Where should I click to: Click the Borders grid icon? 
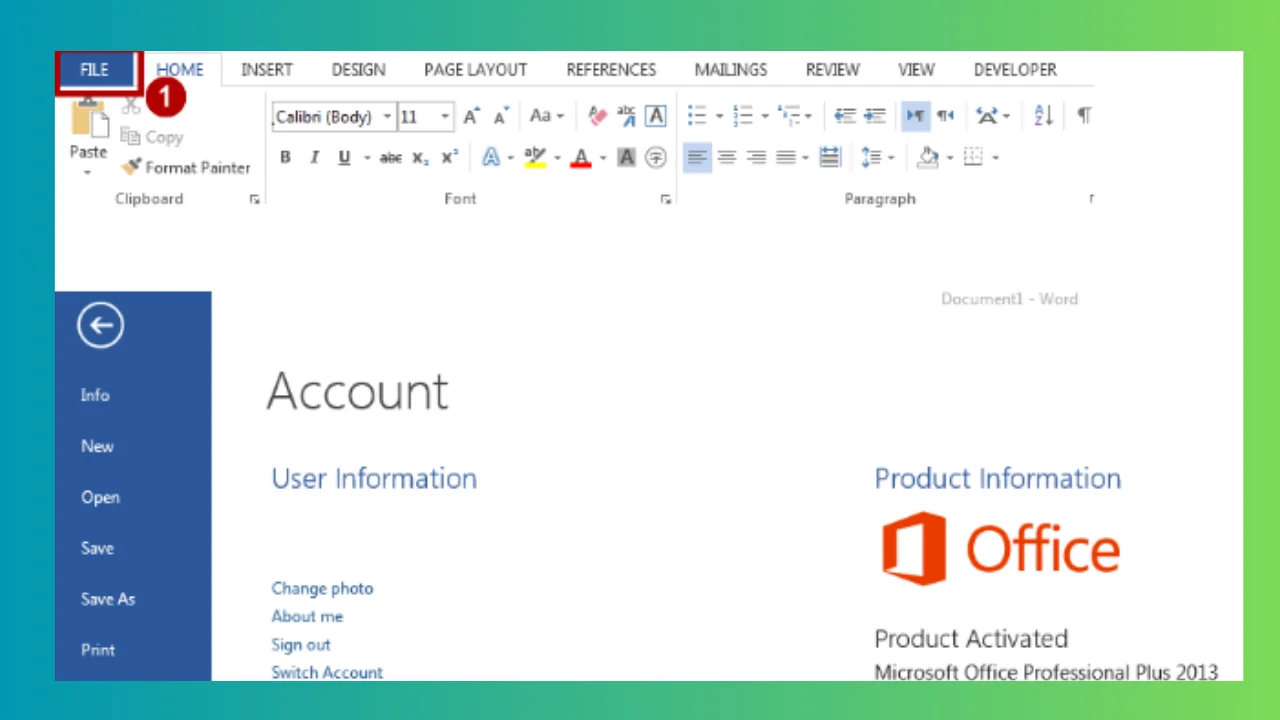point(973,157)
